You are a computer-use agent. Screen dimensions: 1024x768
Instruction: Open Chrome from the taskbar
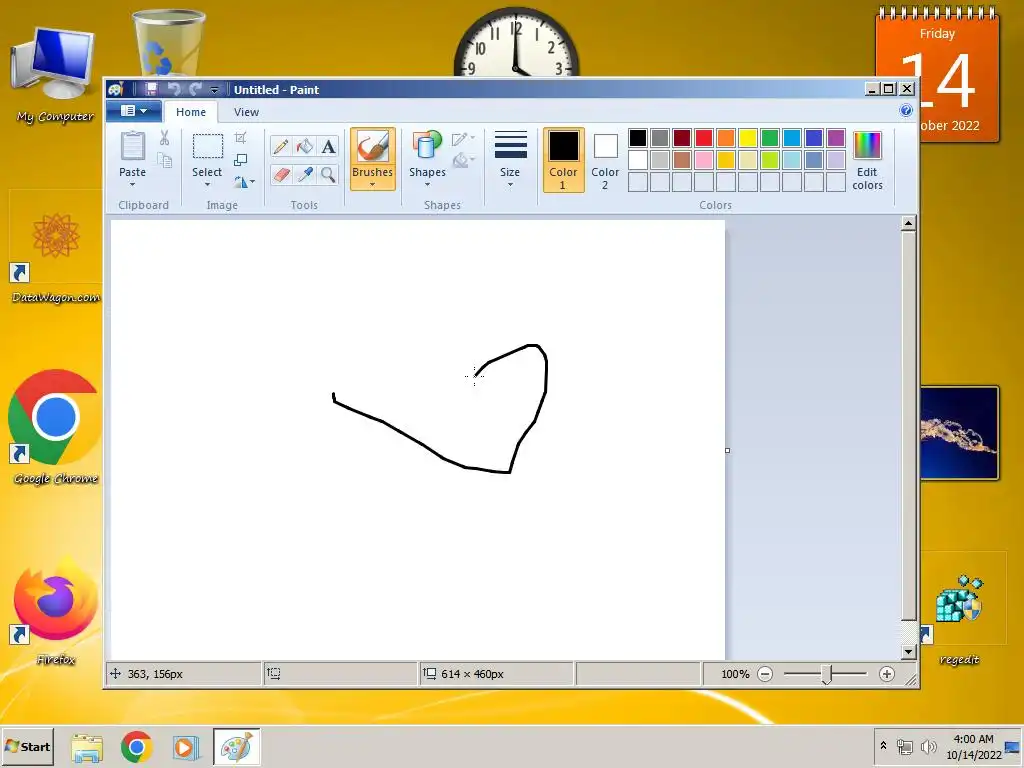[136, 747]
